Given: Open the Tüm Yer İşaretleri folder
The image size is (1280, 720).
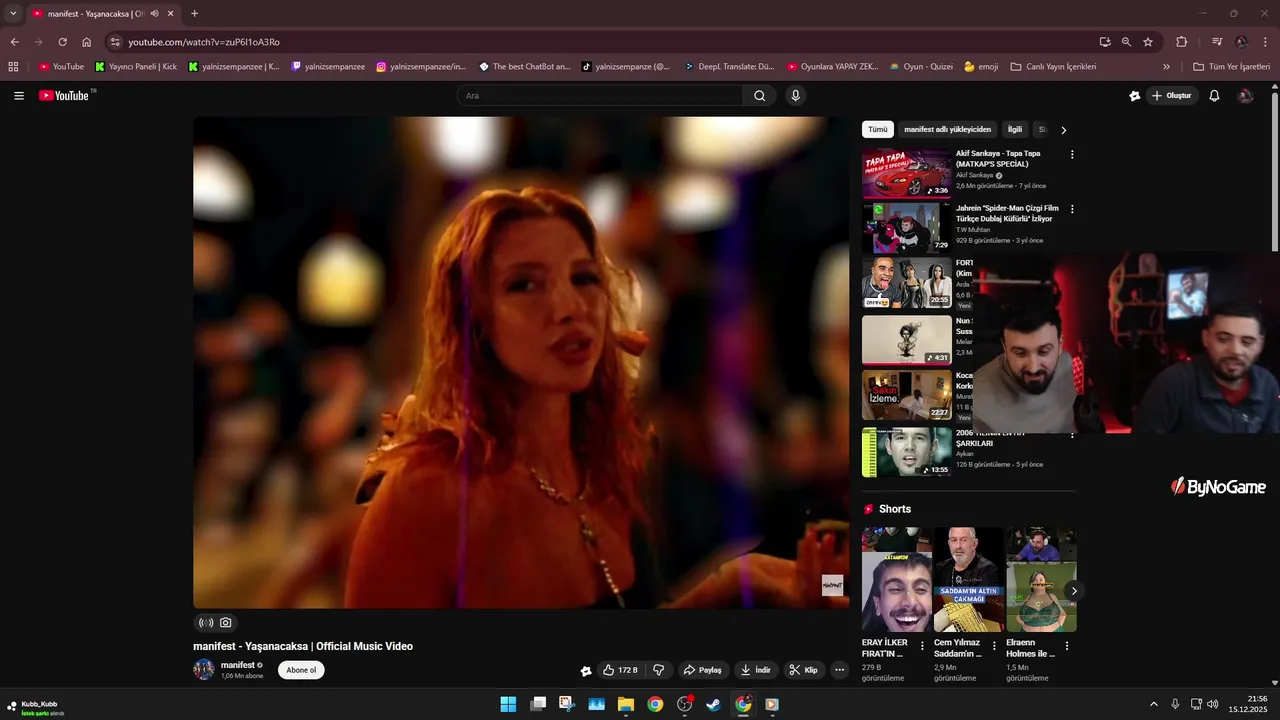Looking at the screenshot, I should coord(1232,67).
